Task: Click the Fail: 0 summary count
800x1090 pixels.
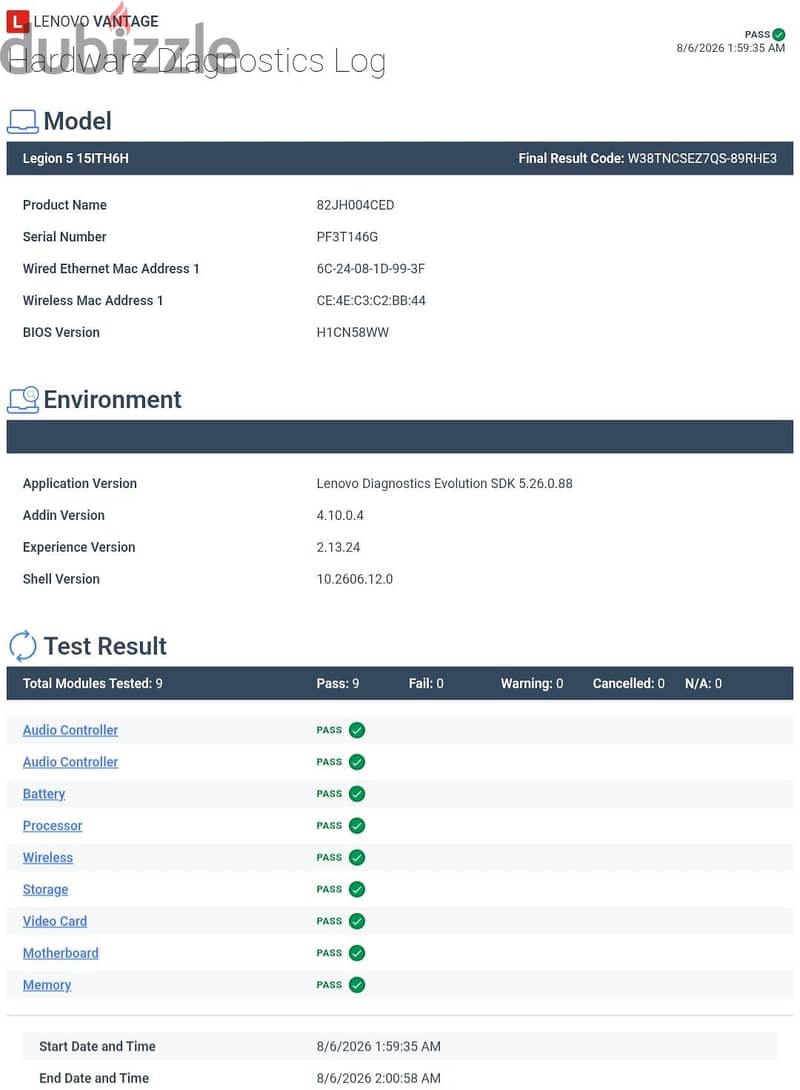Action: (x=426, y=683)
